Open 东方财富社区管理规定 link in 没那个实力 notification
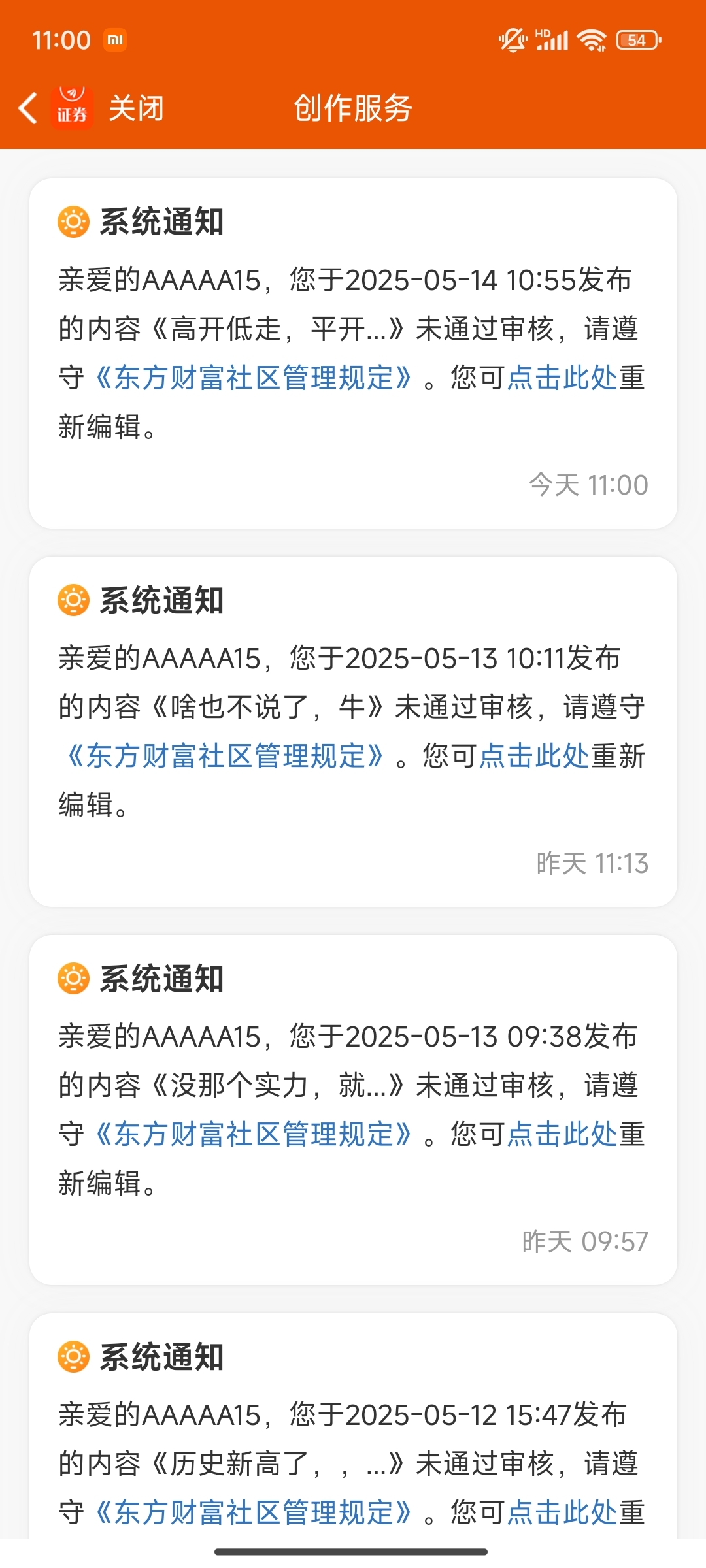 click(x=254, y=1134)
